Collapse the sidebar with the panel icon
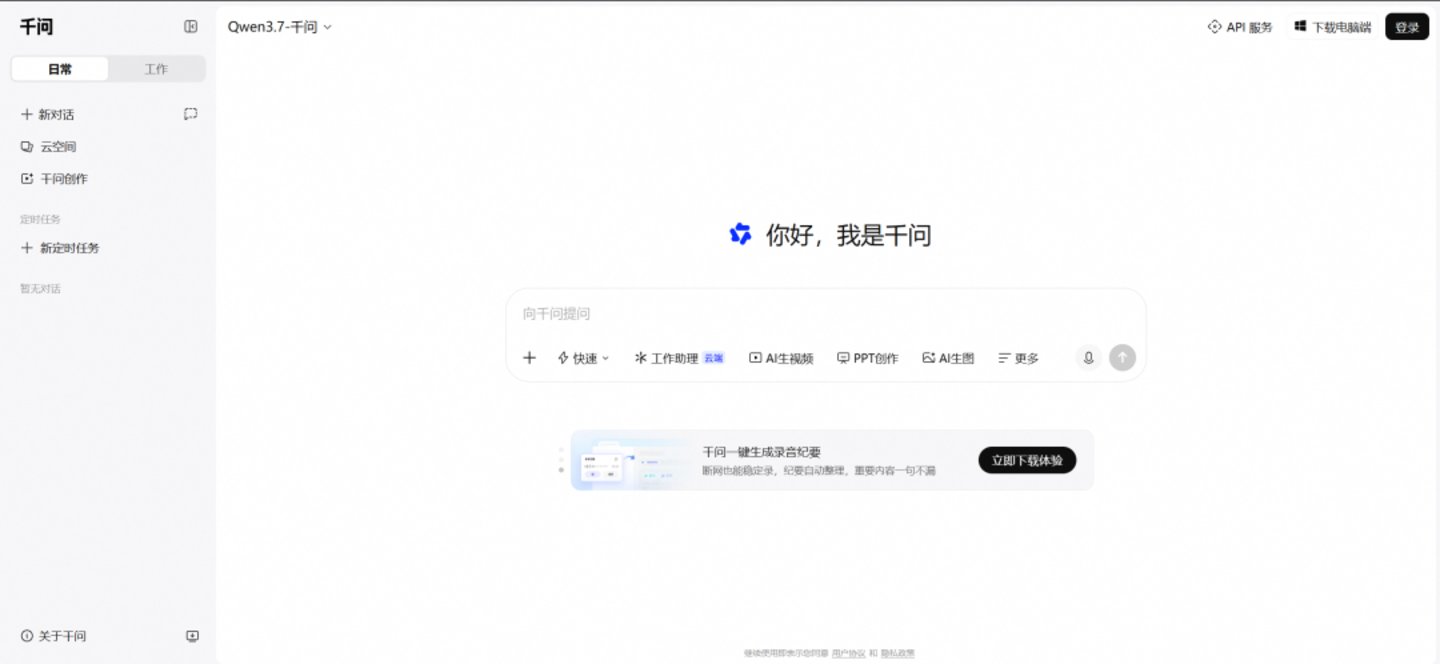 click(x=191, y=27)
